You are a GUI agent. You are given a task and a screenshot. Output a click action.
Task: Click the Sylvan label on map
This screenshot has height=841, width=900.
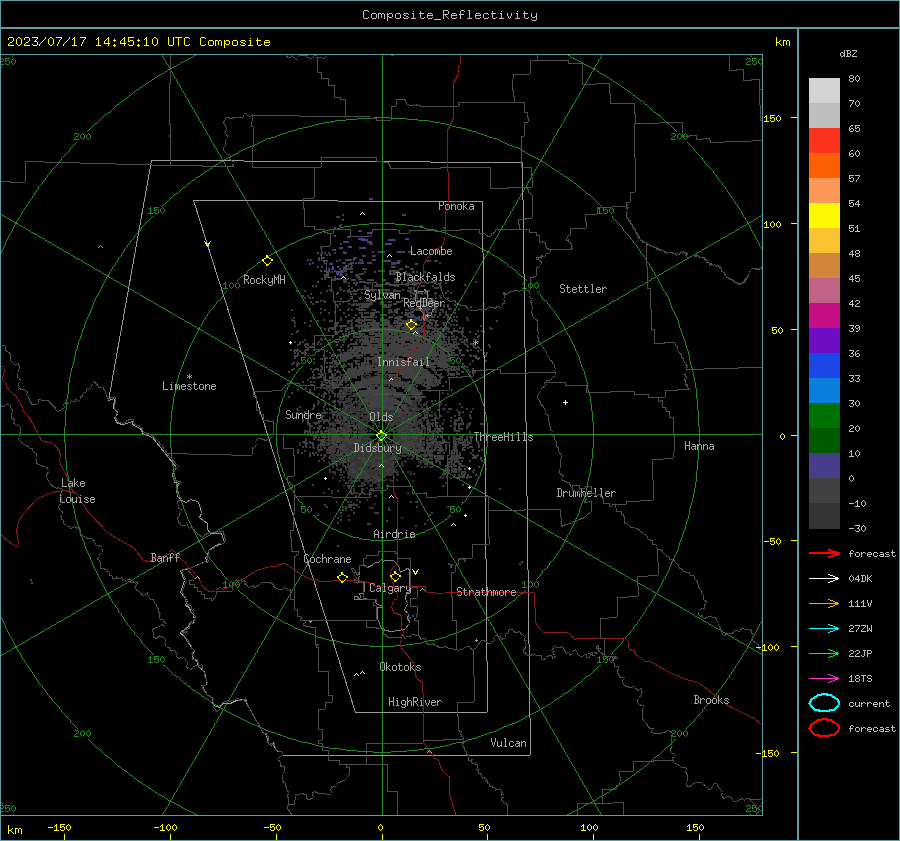point(382,295)
